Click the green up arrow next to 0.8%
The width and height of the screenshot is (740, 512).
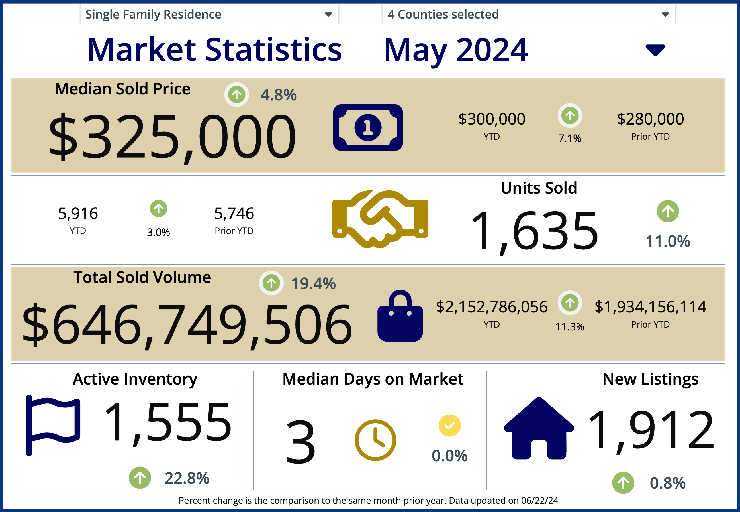tap(623, 482)
